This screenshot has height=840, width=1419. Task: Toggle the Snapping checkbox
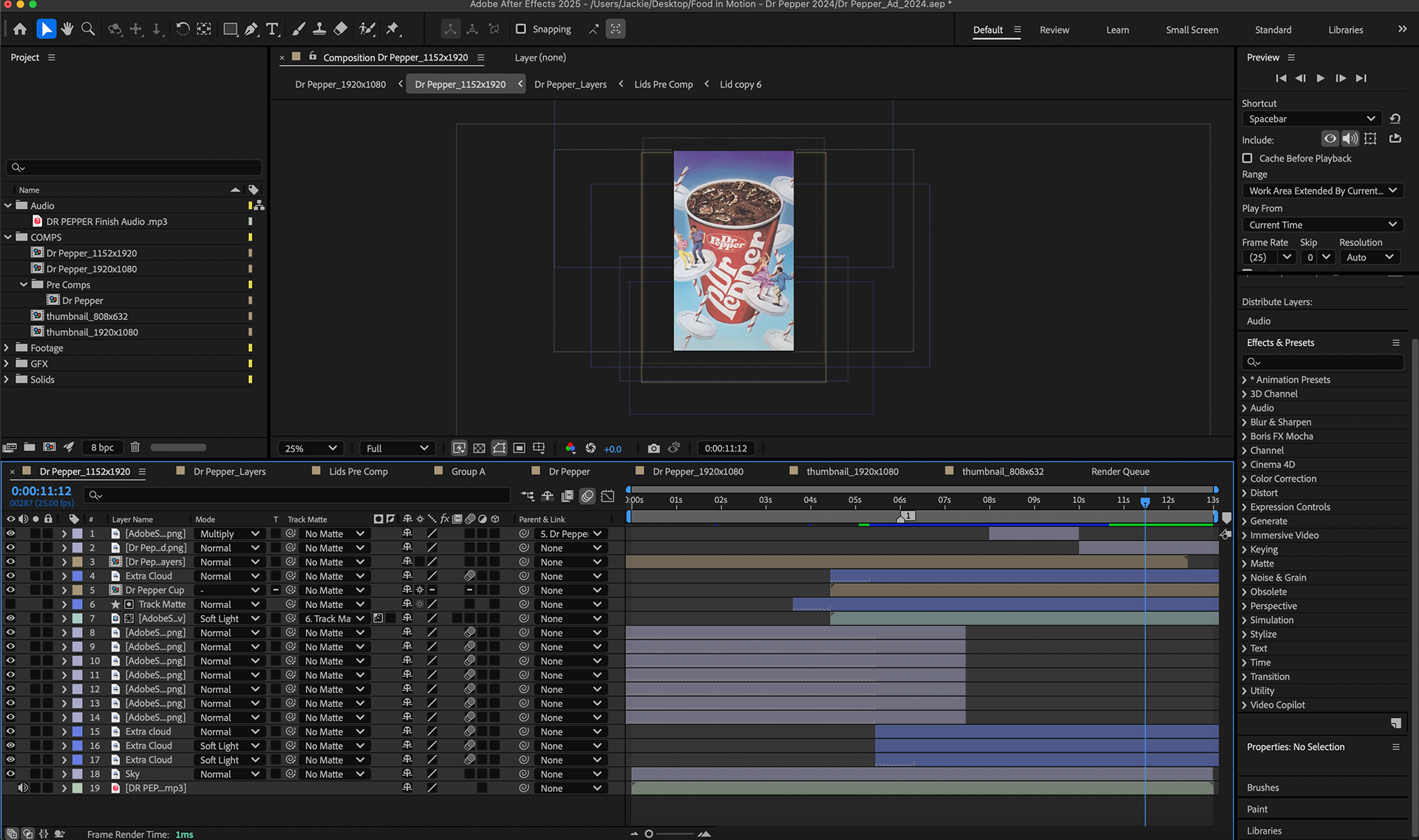pyautogui.click(x=521, y=29)
